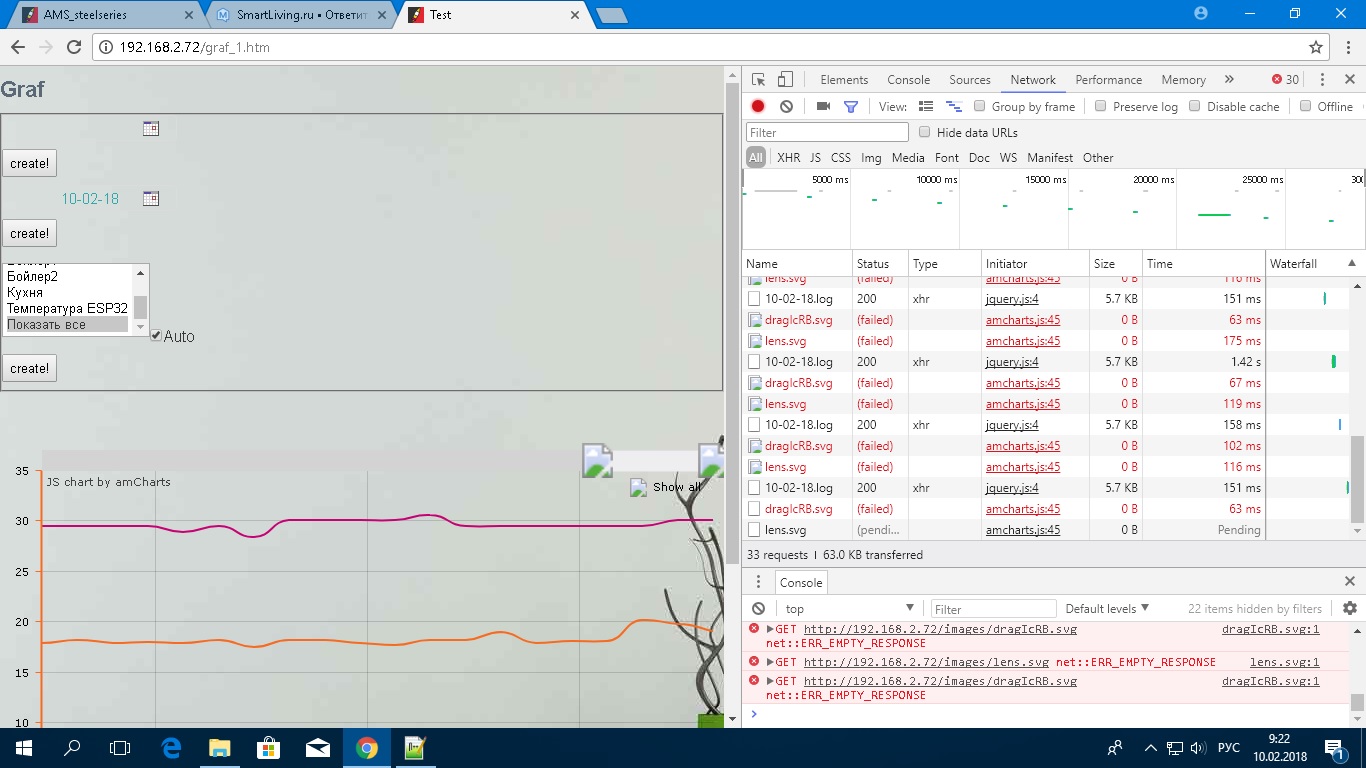Click the inspect element picker icon
This screenshot has width=1366, height=768.
point(759,80)
